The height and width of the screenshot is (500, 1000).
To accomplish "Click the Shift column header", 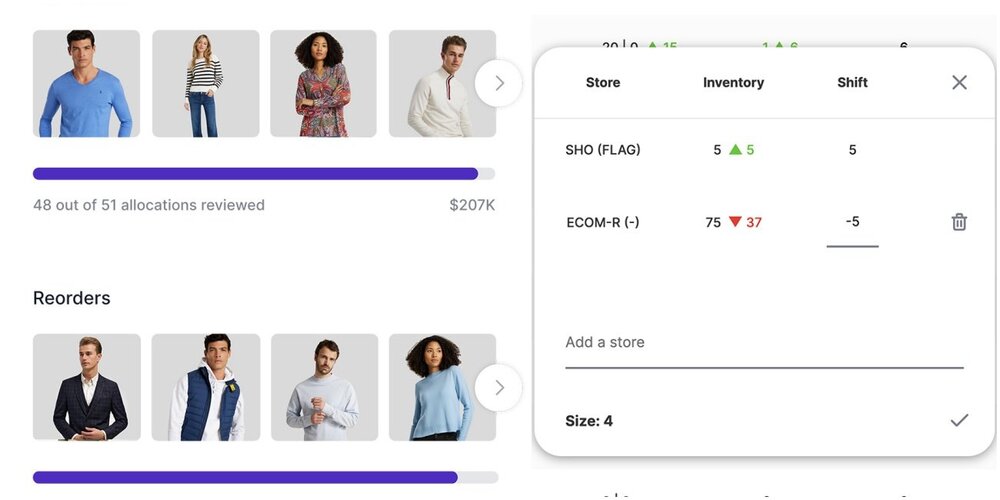I will tap(852, 83).
